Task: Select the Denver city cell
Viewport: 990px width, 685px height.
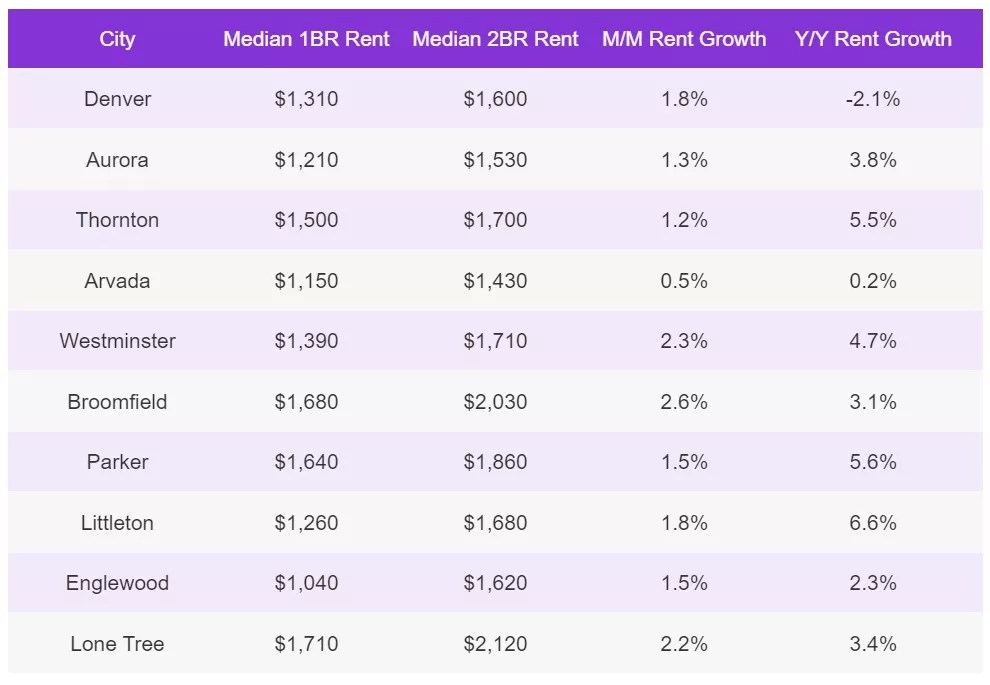Action: coord(117,99)
